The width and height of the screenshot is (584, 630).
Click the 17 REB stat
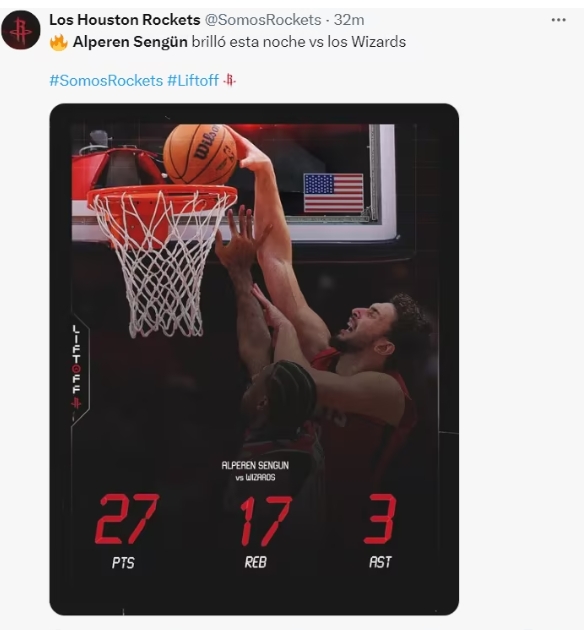(265, 531)
